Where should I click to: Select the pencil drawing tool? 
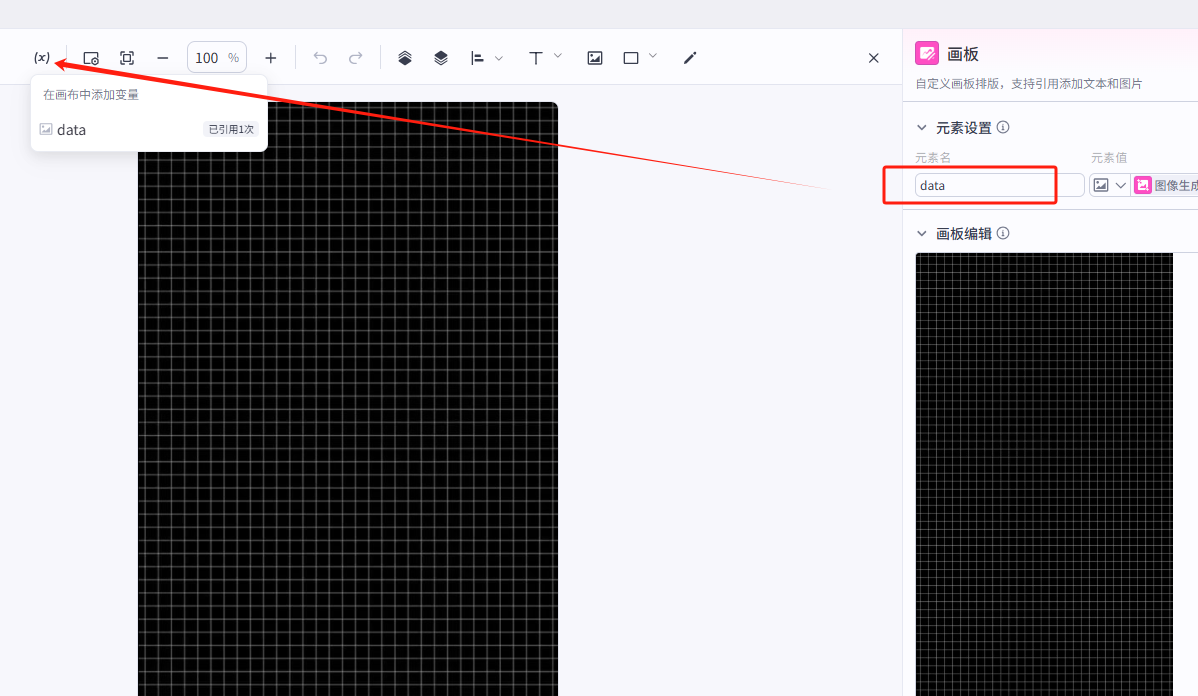pos(690,58)
